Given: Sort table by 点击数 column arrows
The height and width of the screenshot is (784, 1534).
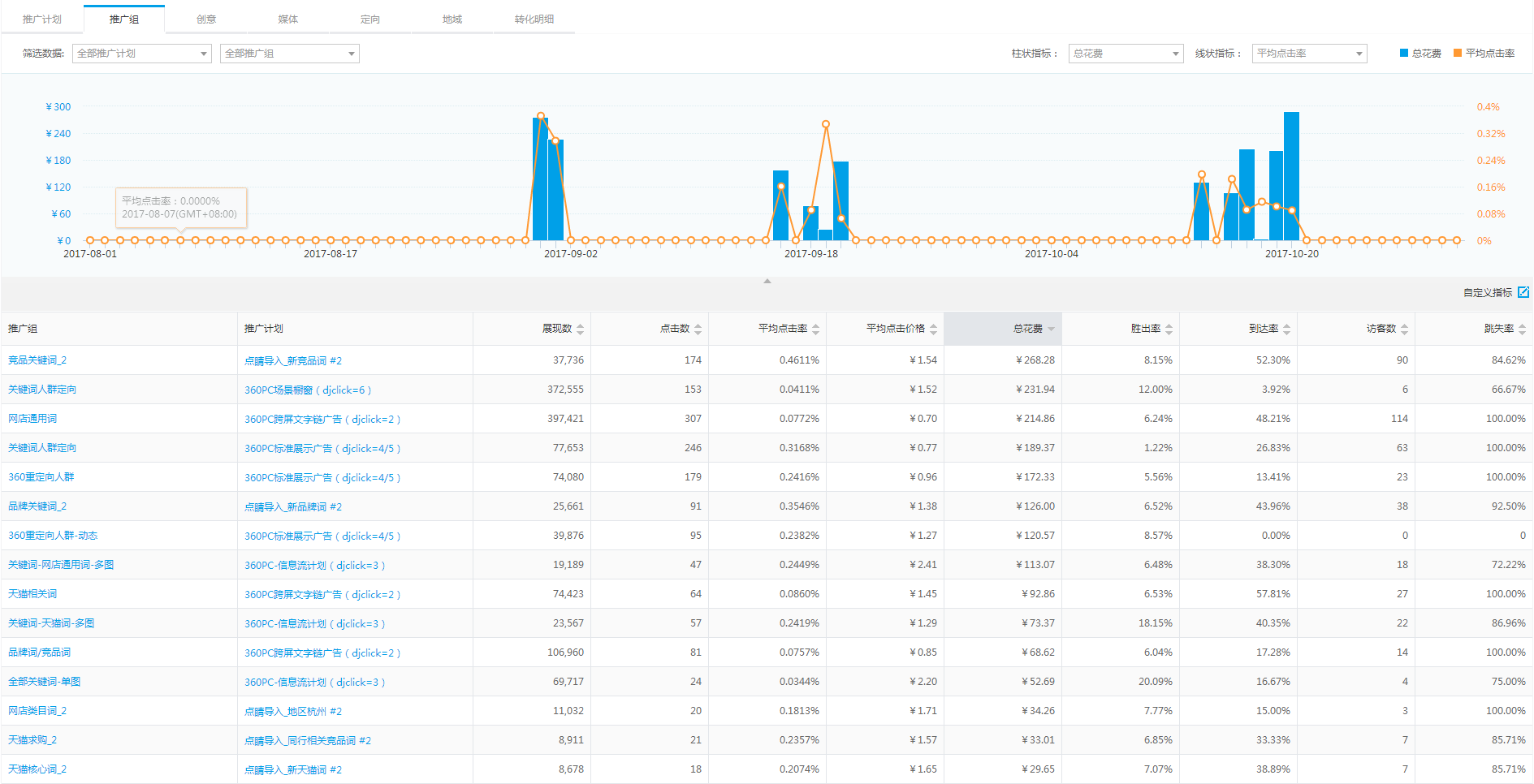Looking at the screenshot, I should point(698,329).
